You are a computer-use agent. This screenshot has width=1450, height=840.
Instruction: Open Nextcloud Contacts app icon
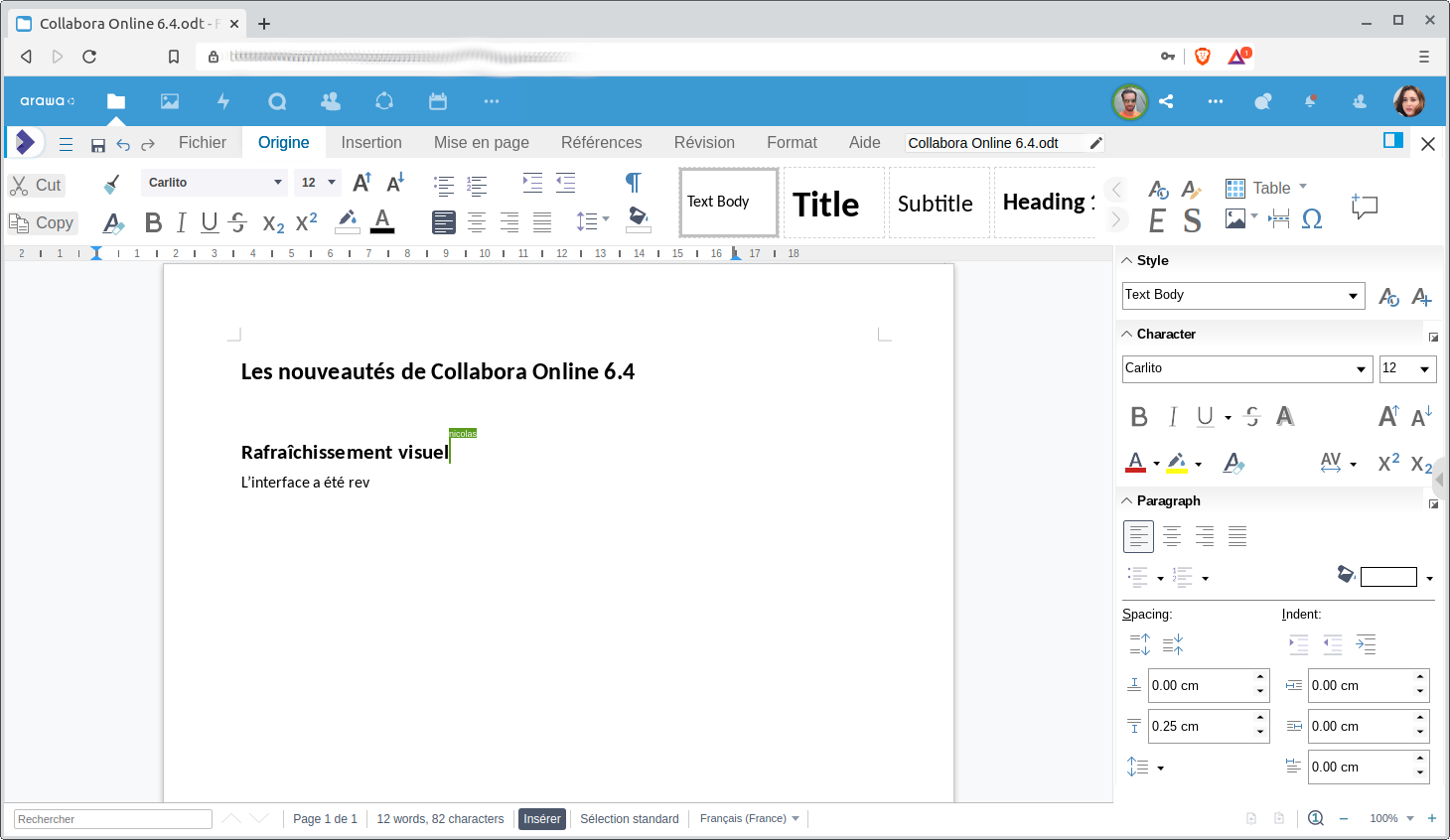(331, 101)
